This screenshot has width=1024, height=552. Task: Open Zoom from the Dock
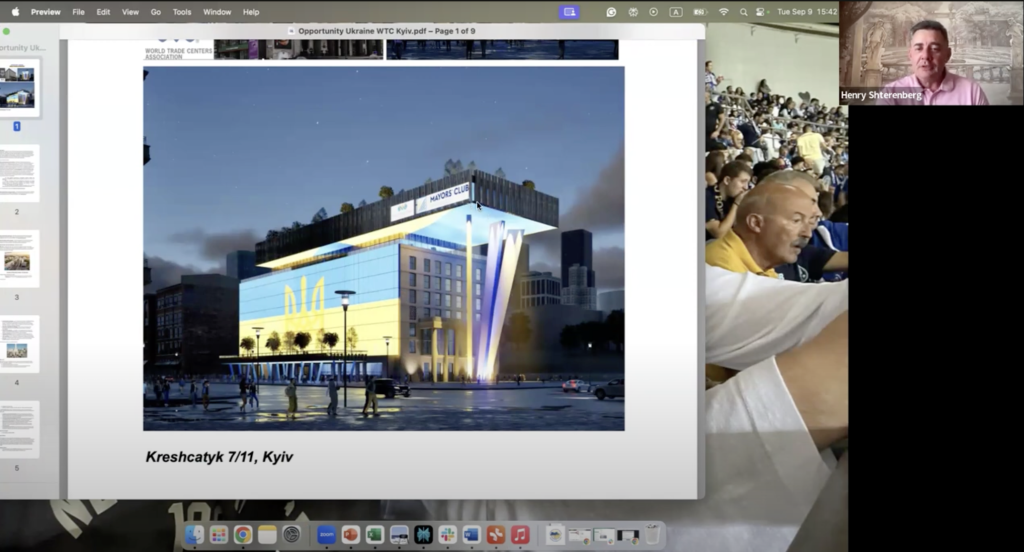pos(327,535)
